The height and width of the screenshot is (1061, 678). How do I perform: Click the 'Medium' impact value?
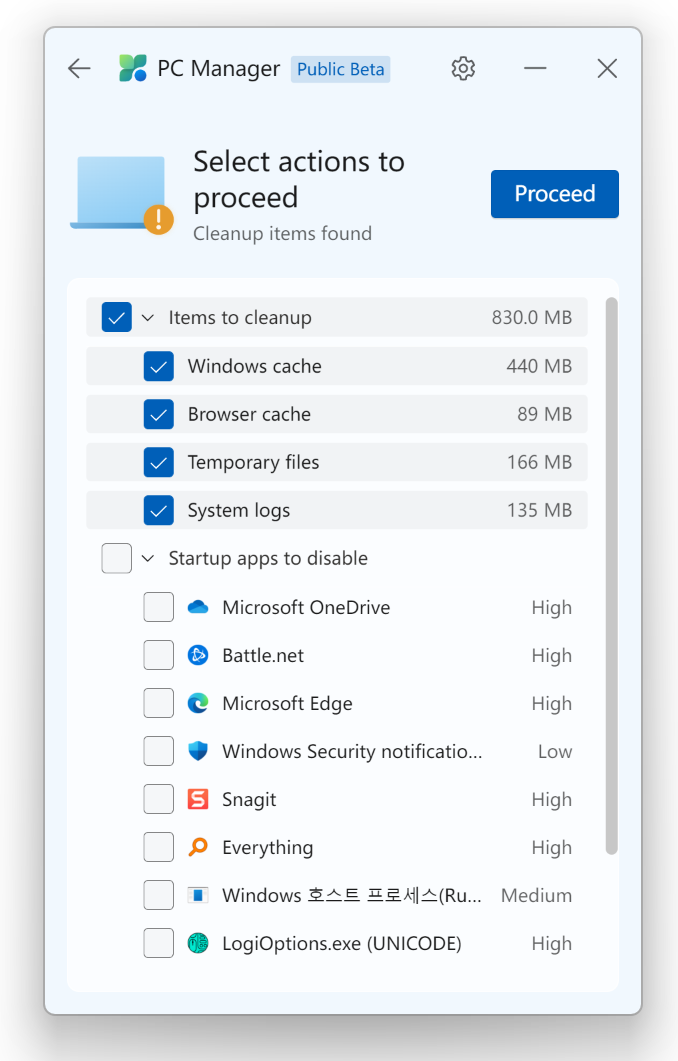tap(537, 895)
